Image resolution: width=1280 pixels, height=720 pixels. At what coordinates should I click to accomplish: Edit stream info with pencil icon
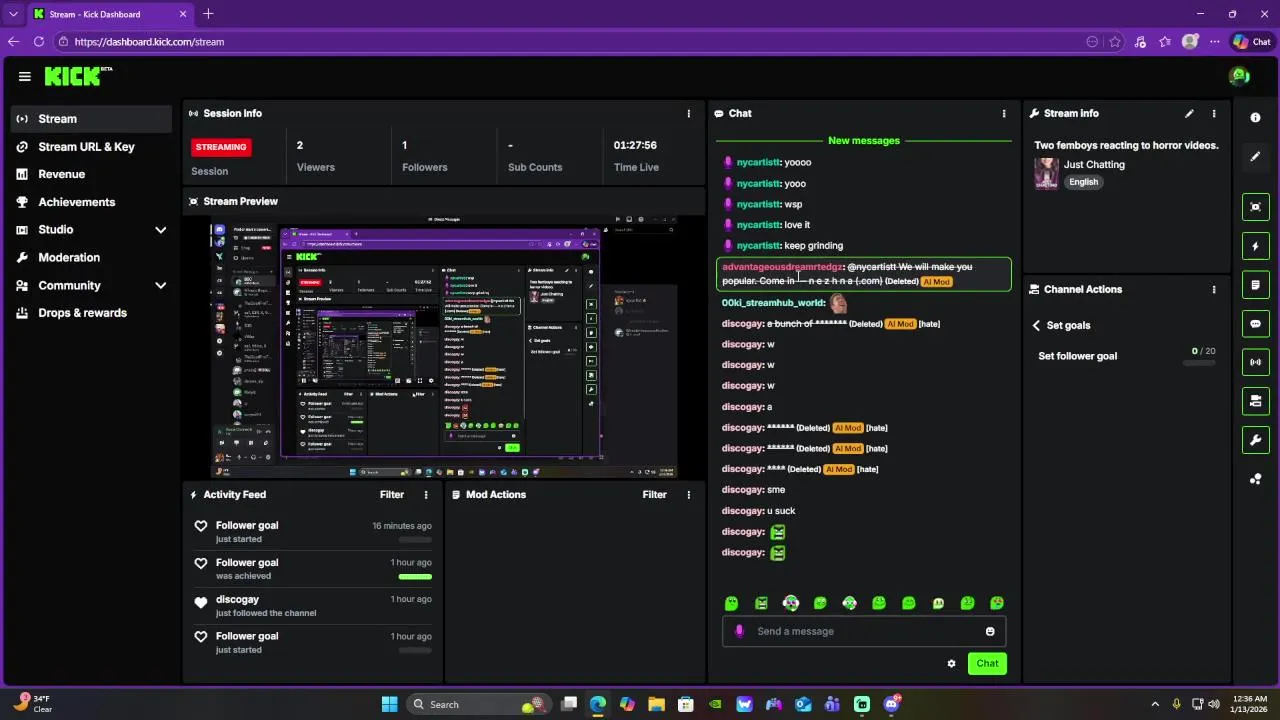coord(1189,114)
